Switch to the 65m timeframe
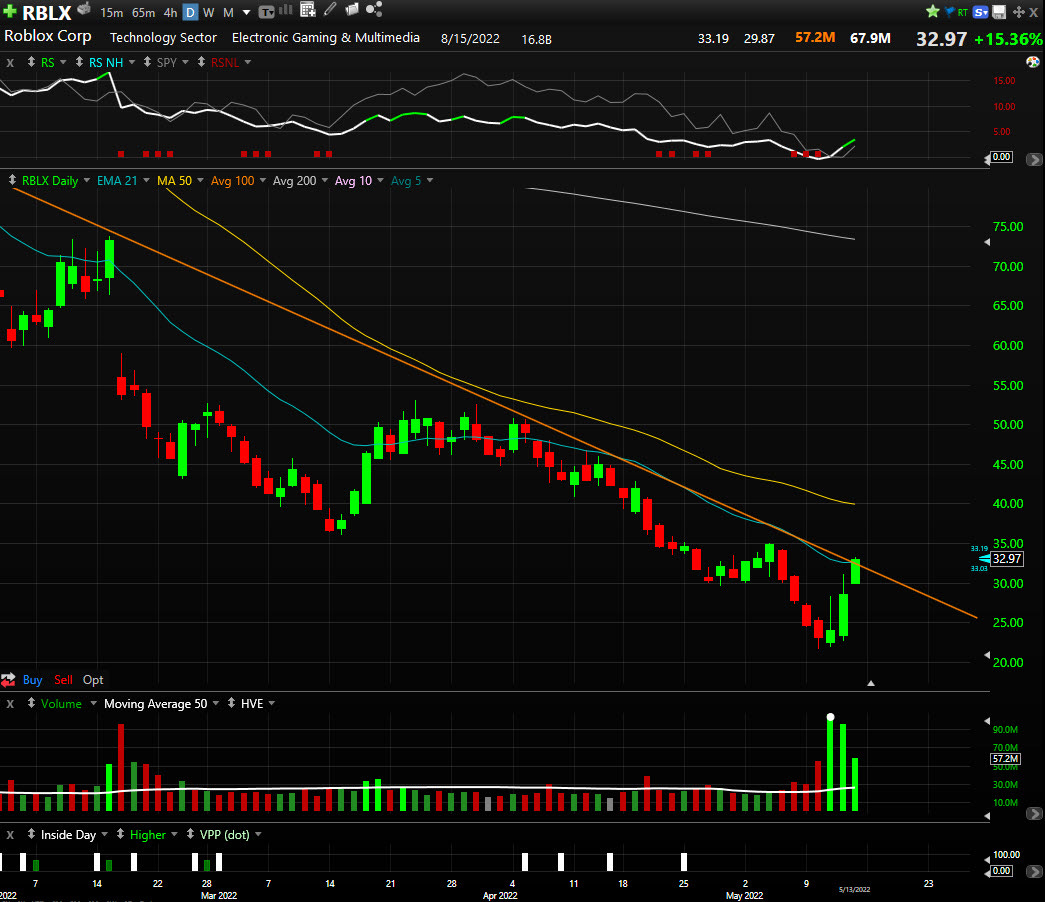This screenshot has height=902, width=1045. point(143,13)
